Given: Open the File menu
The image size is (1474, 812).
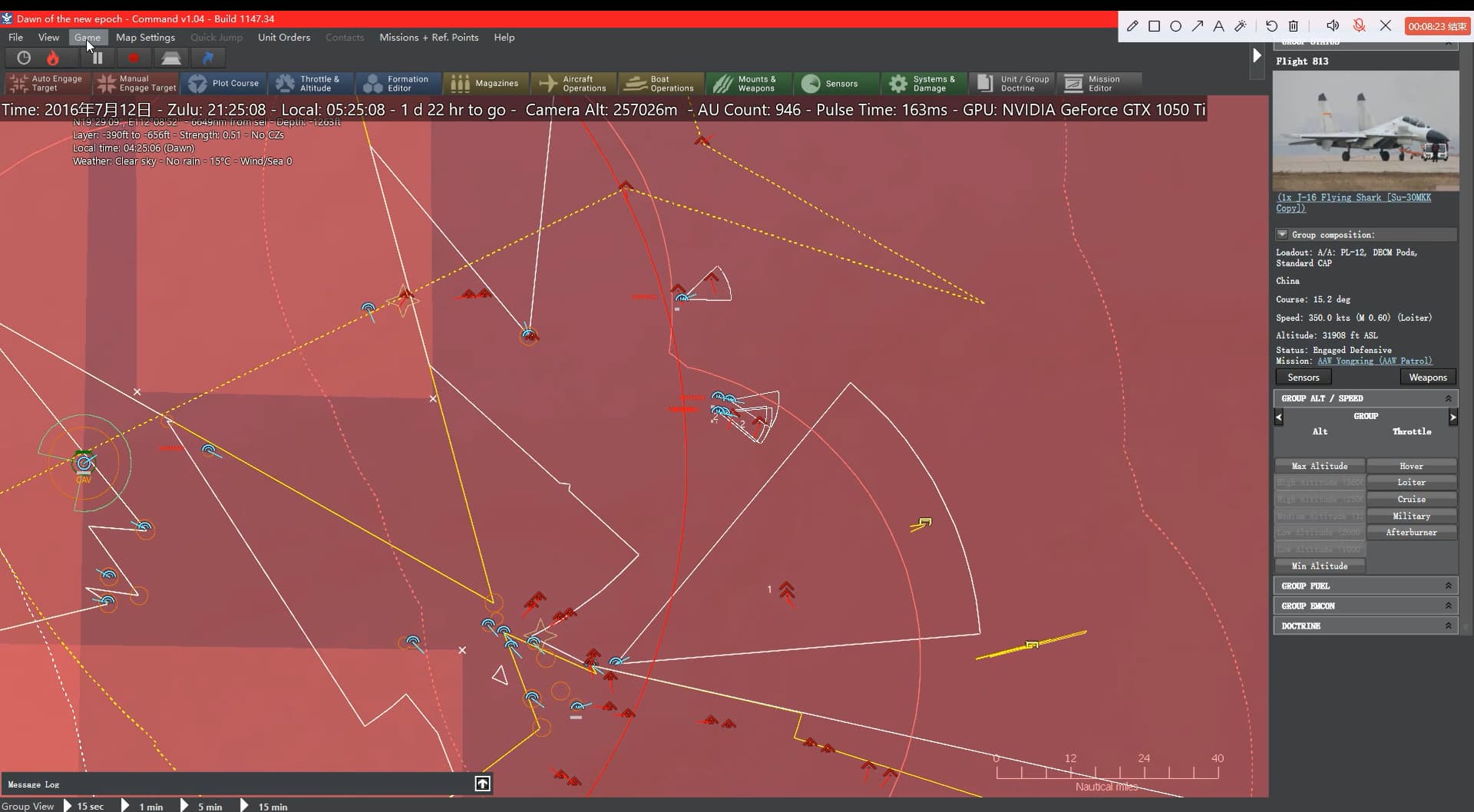Looking at the screenshot, I should (x=15, y=37).
